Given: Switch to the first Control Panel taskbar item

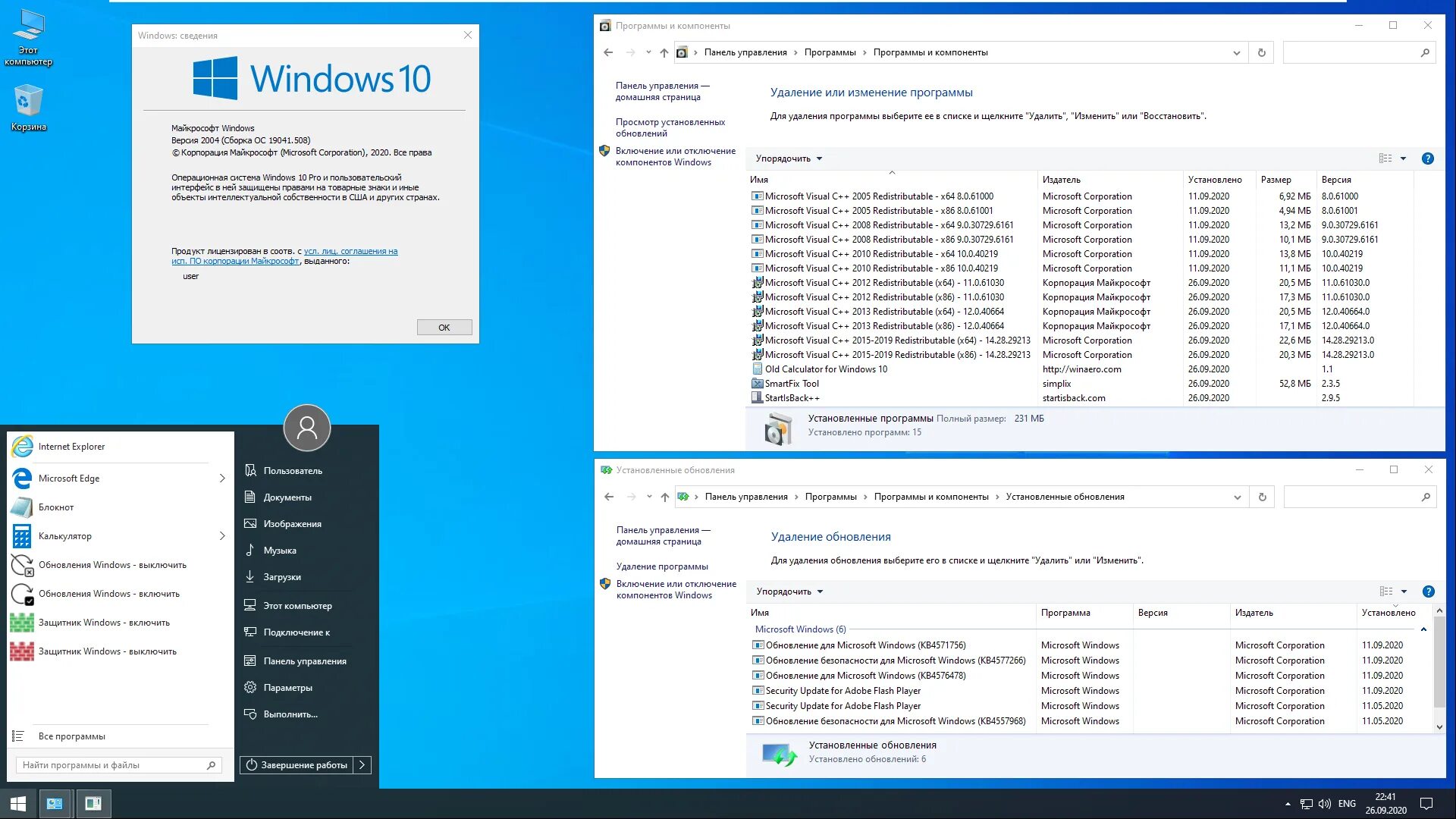Looking at the screenshot, I should coord(55,804).
